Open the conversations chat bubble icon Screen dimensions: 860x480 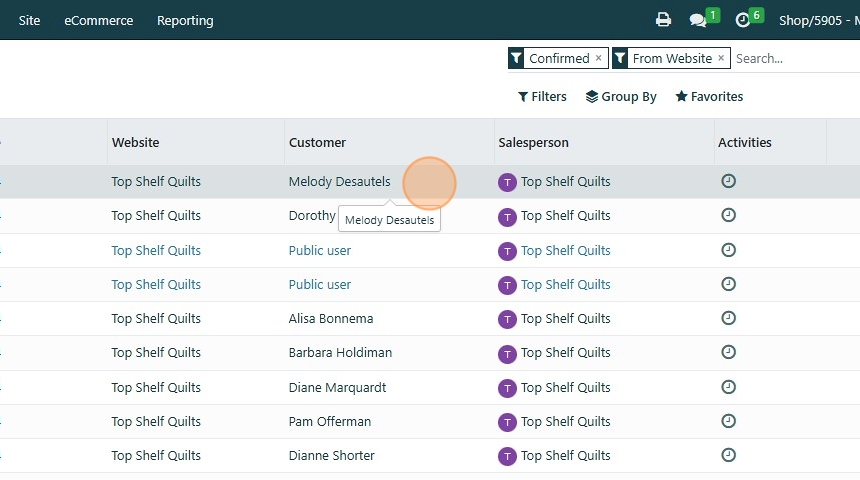pyautogui.click(x=698, y=20)
